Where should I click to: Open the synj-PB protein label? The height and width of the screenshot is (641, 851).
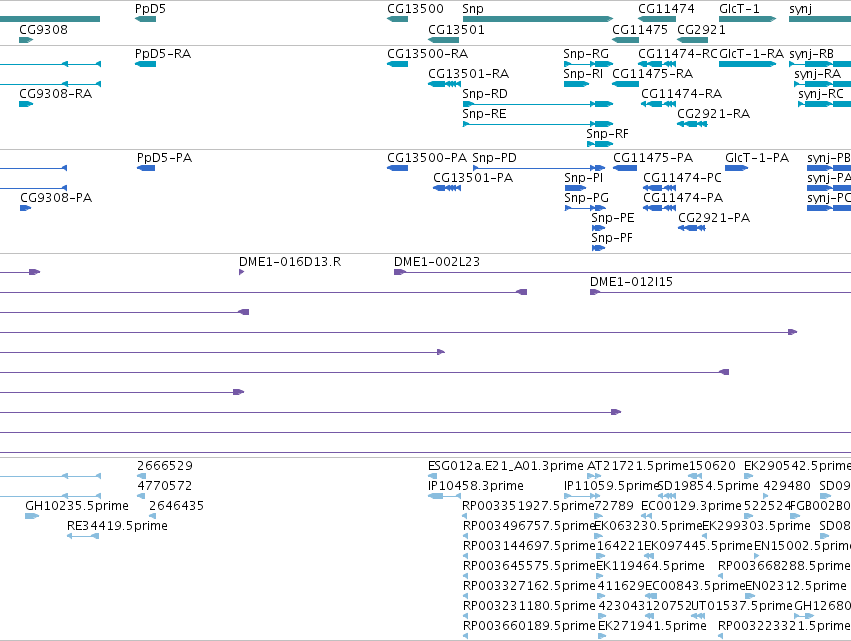click(829, 158)
